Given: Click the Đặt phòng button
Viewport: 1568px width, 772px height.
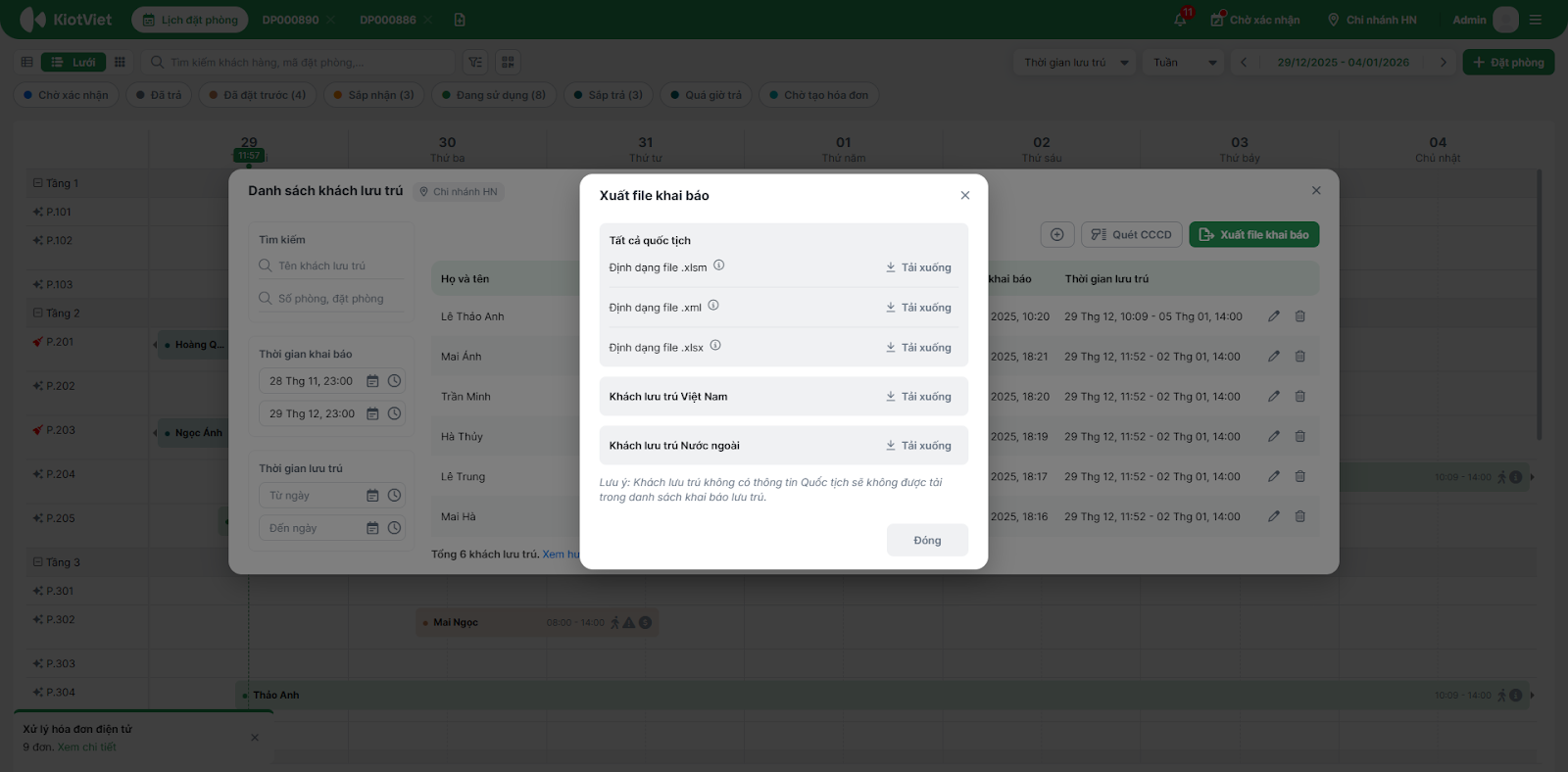Looking at the screenshot, I should click(x=1508, y=63).
